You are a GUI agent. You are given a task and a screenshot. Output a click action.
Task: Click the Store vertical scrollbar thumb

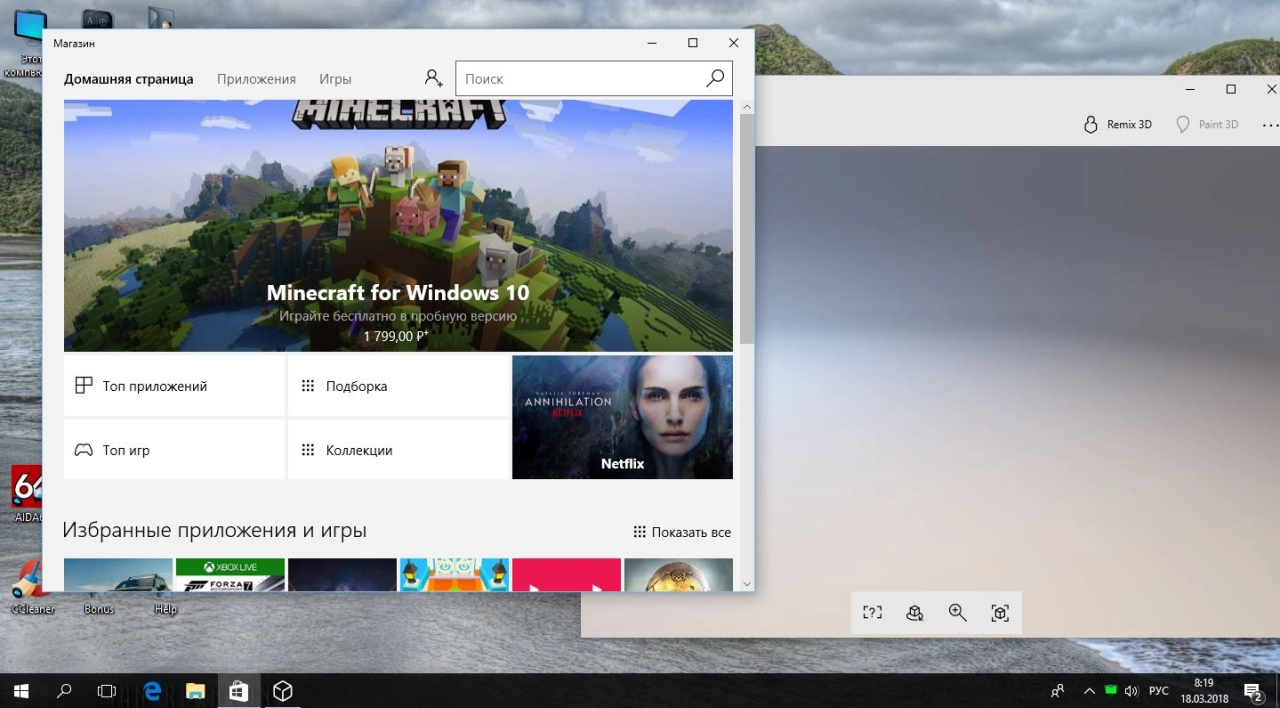point(746,229)
